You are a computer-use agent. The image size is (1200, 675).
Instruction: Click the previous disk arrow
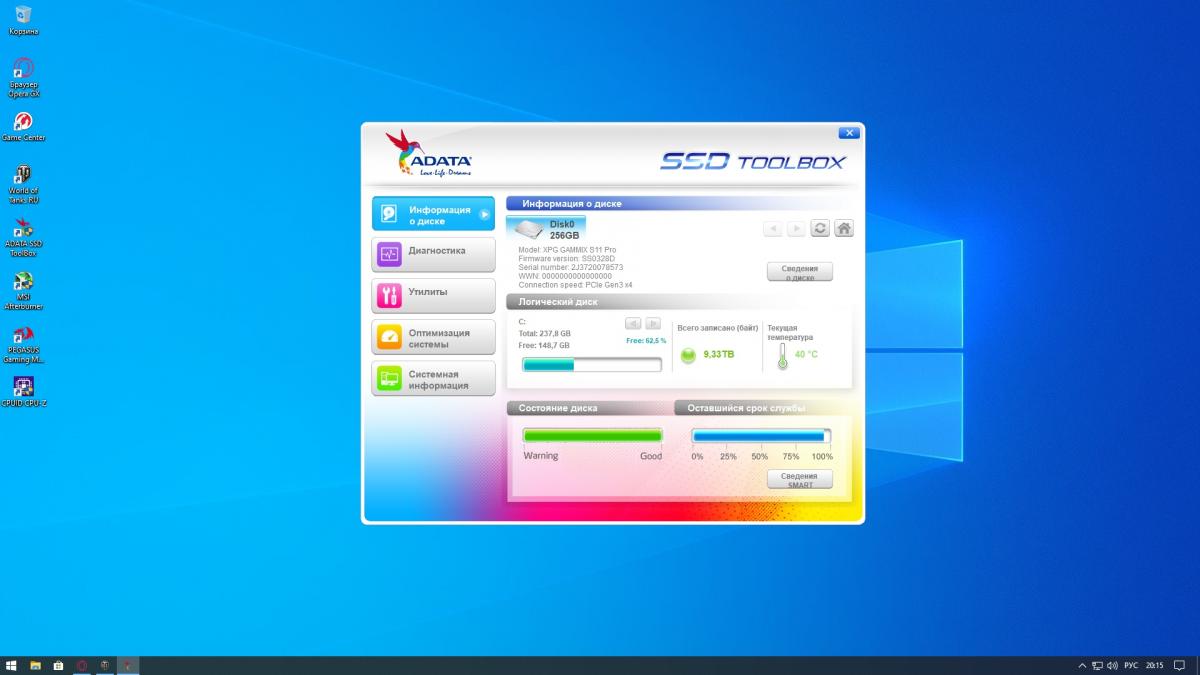772,229
